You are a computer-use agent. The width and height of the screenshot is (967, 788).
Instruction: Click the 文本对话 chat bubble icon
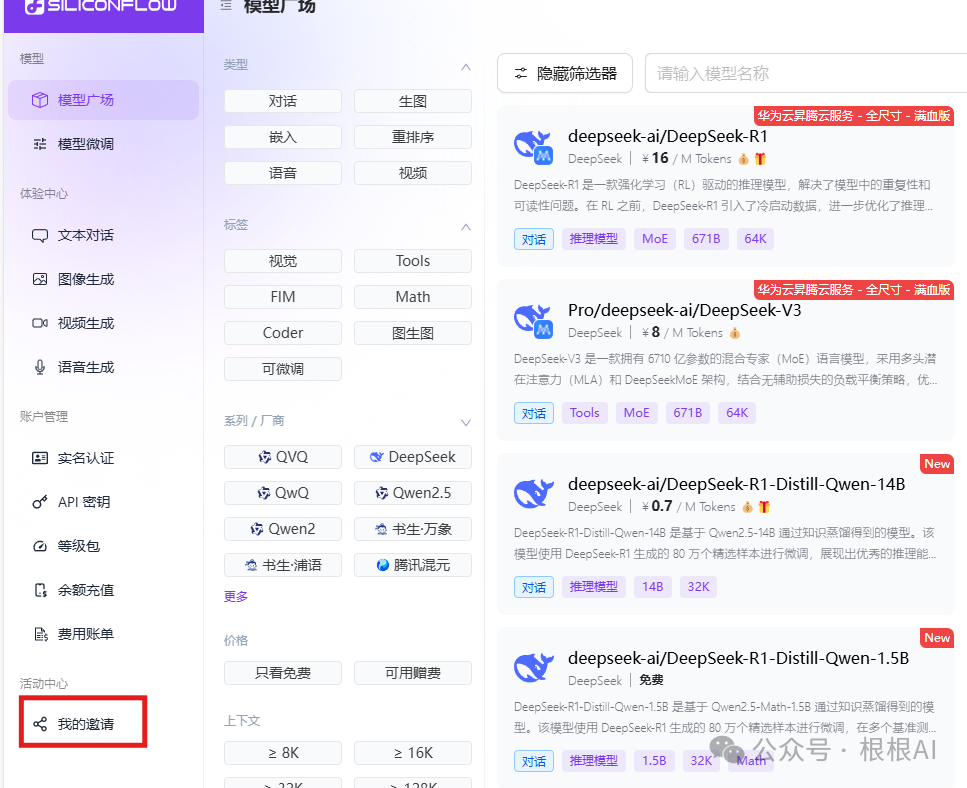tap(40, 236)
